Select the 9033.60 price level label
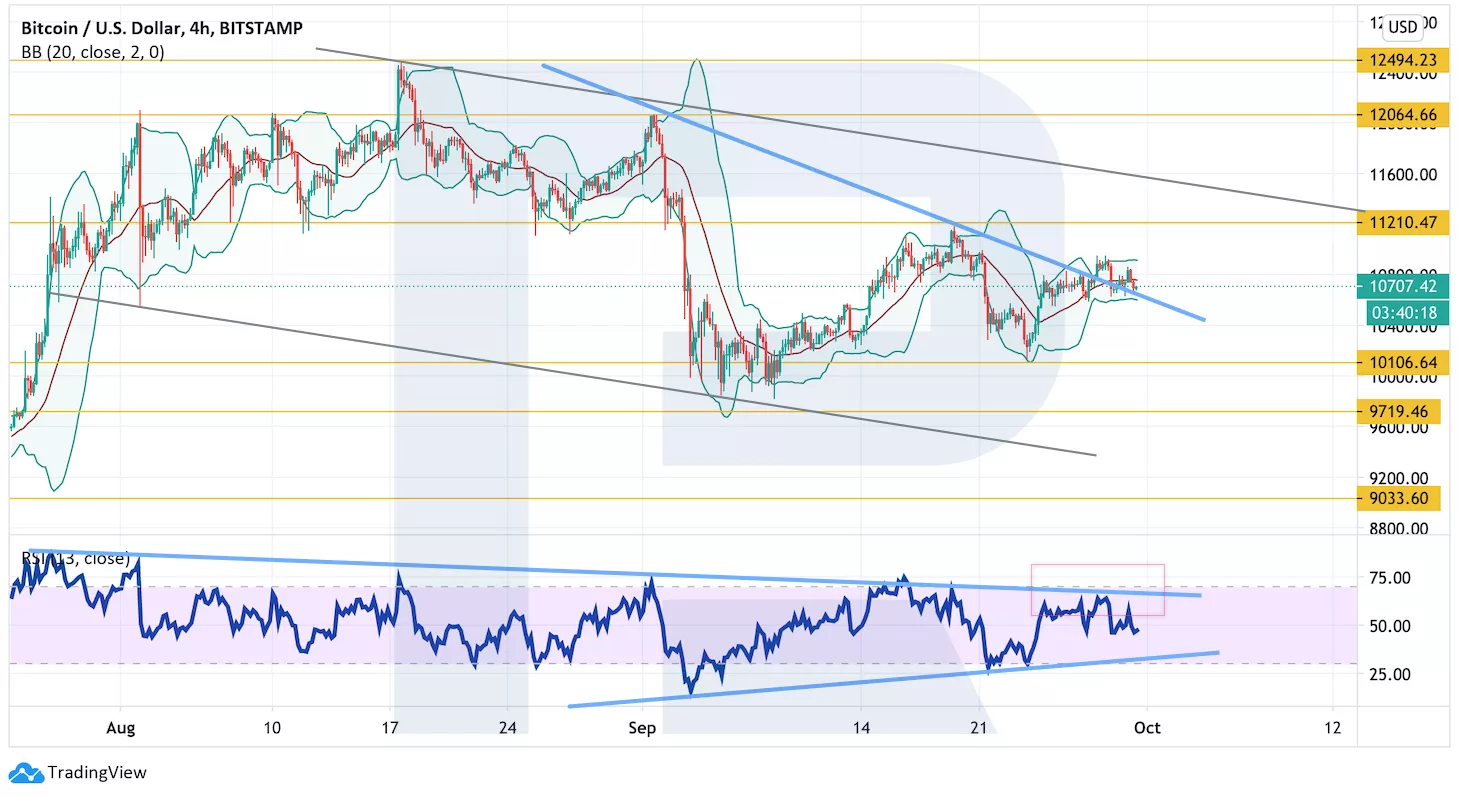 [1397, 498]
